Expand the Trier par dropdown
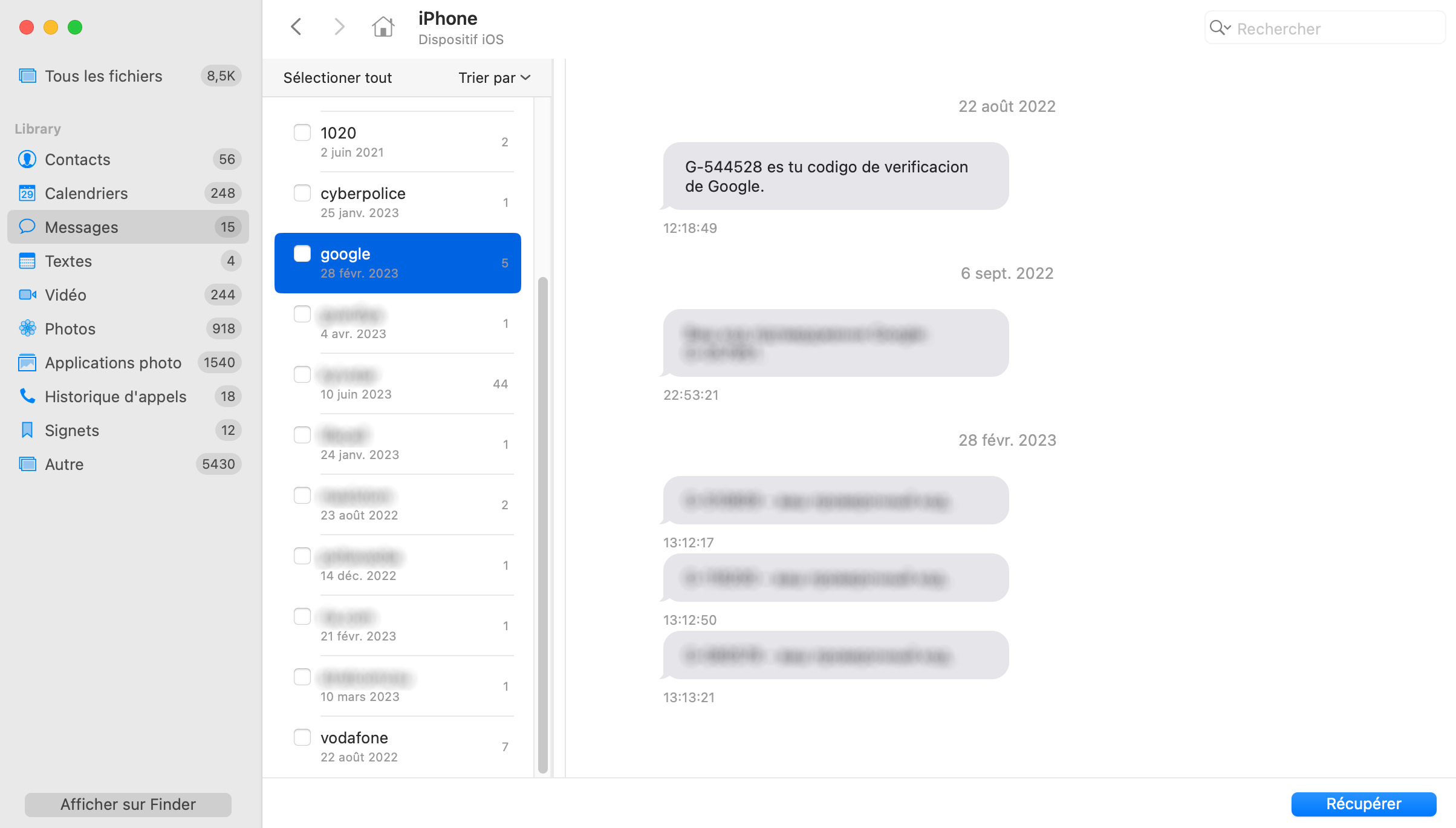Screen dimensions: 1456x828 coord(492,77)
